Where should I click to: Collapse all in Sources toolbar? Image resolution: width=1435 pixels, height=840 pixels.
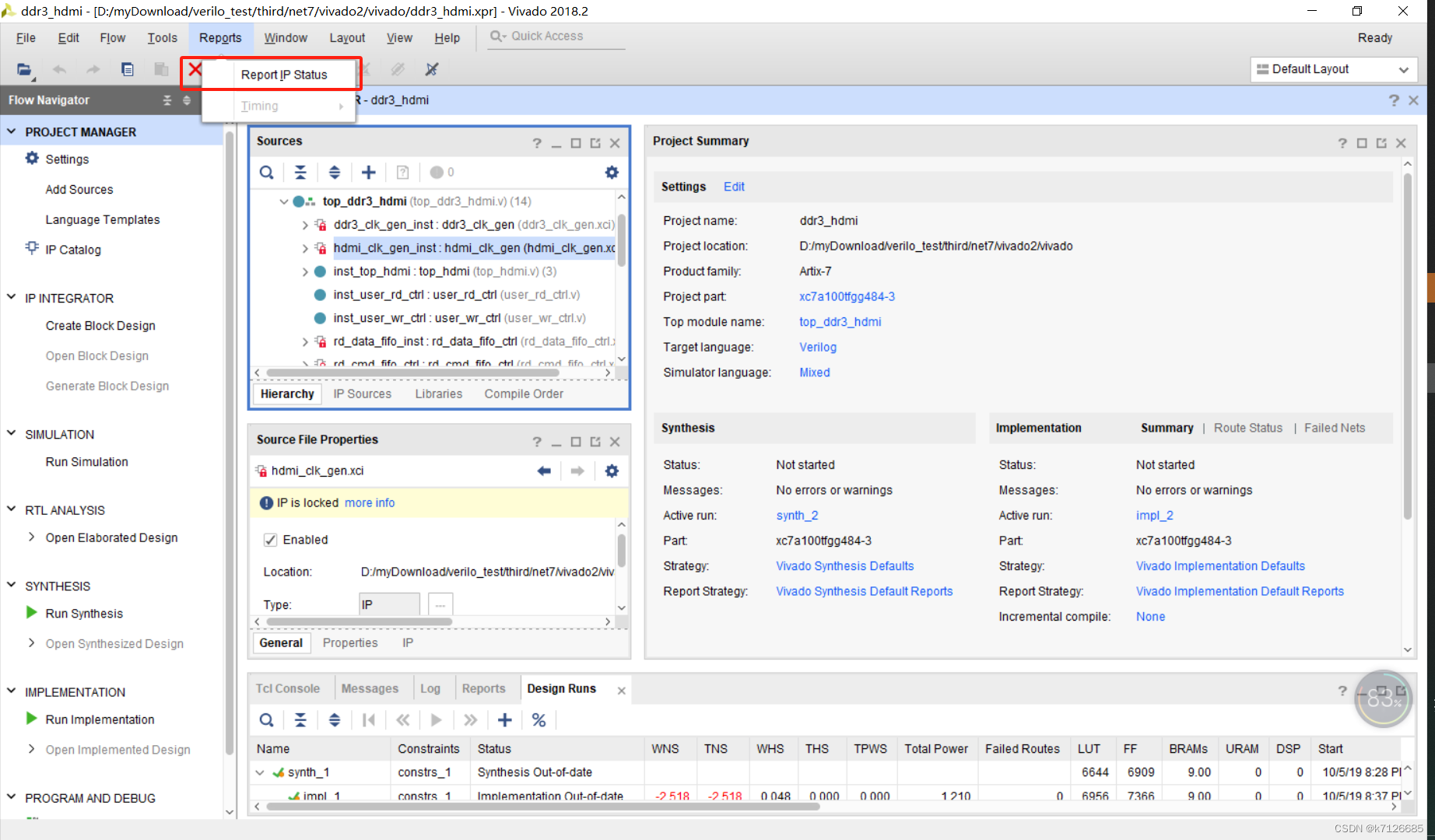tap(300, 173)
